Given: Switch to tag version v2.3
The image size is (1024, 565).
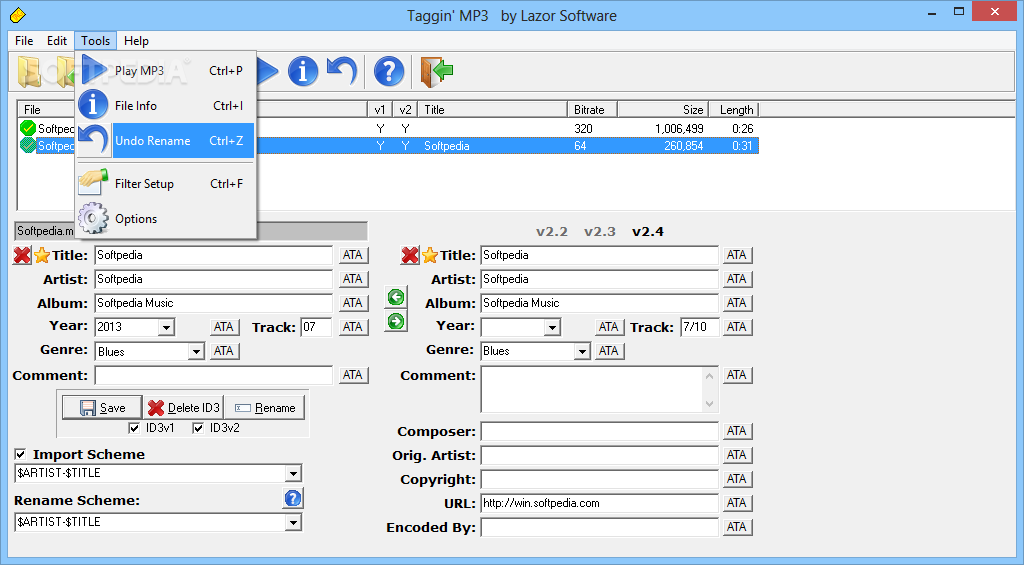Looking at the screenshot, I should point(600,231).
